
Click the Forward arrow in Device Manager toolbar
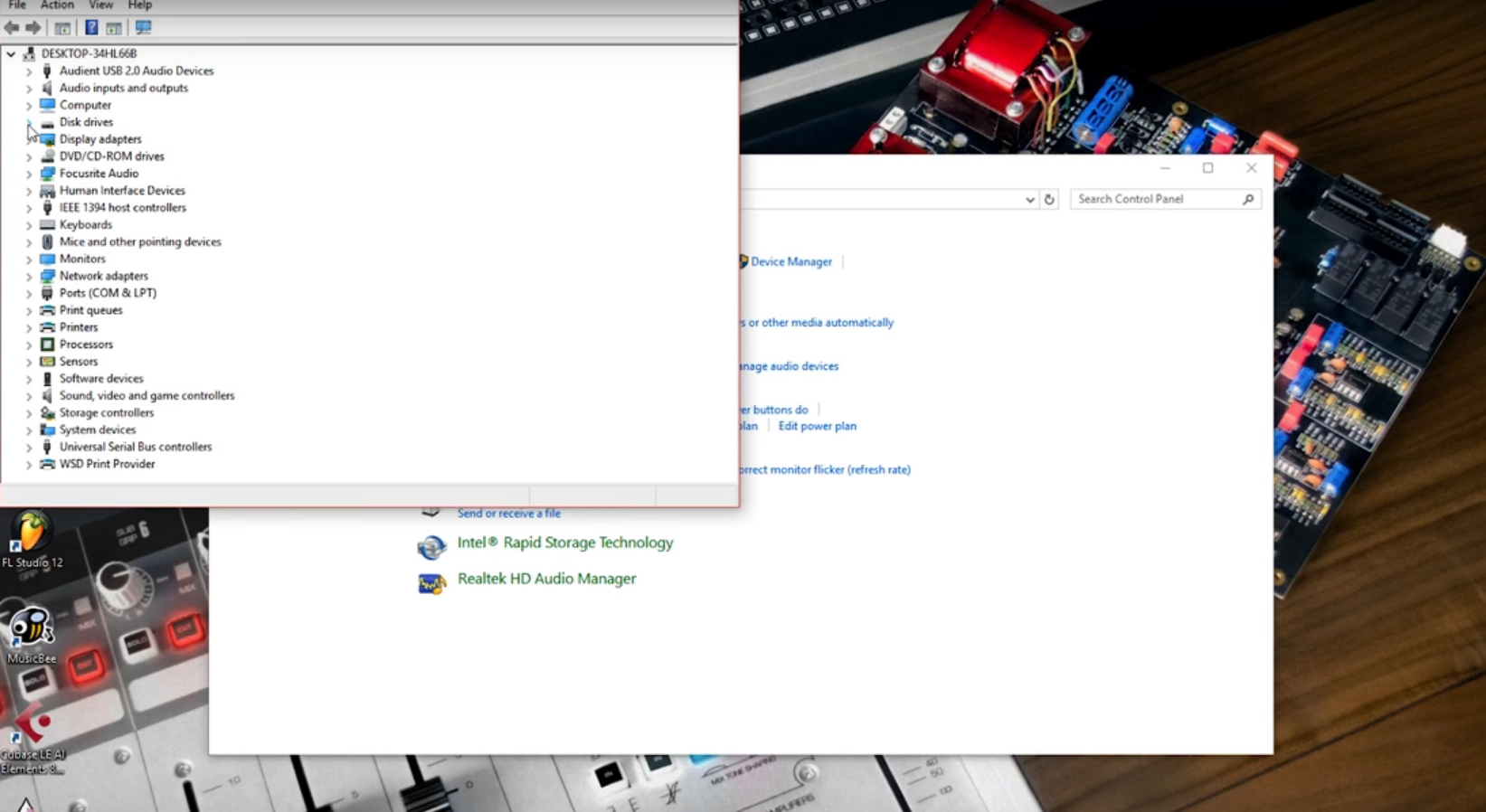33,28
